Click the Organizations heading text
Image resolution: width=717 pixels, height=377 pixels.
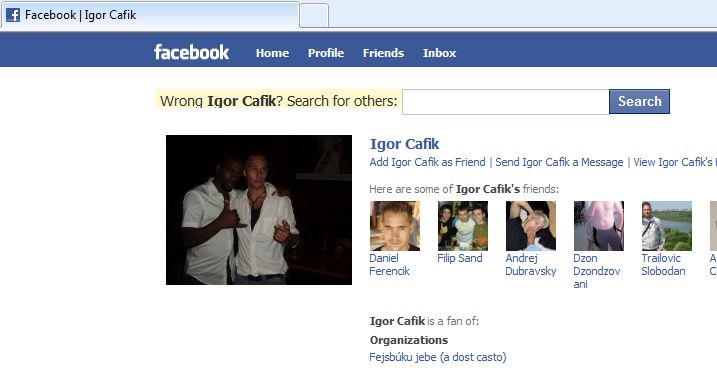(x=409, y=340)
